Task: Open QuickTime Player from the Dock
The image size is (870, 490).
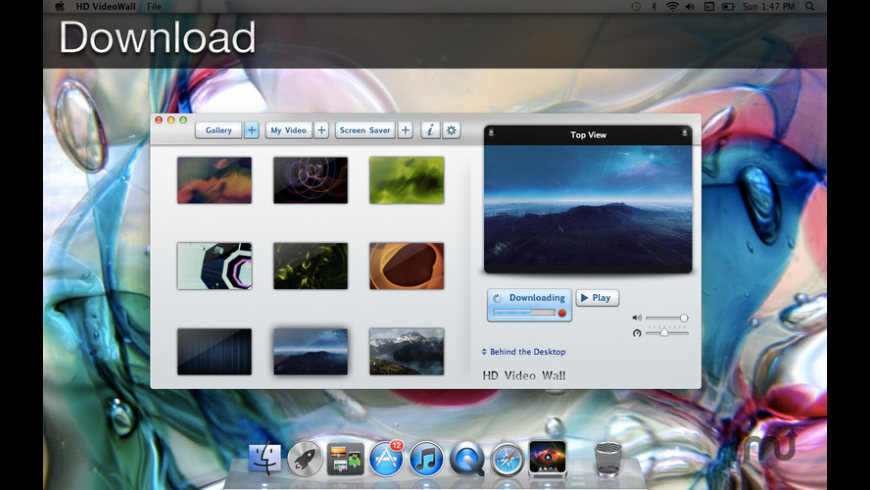Action: (x=467, y=459)
